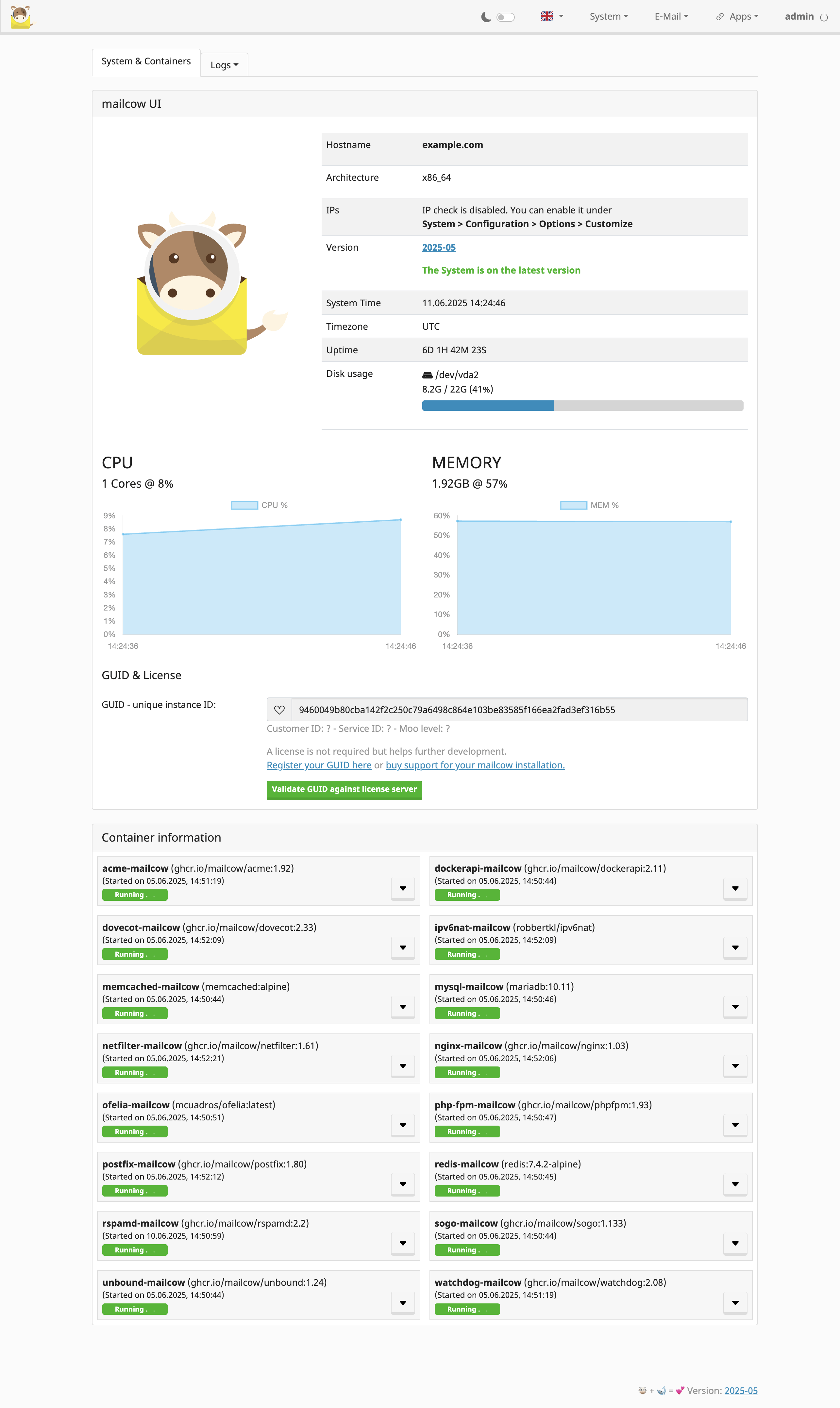
Task: Expand the unbound-mailcow container options
Action: pyautogui.click(x=403, y=1303)
